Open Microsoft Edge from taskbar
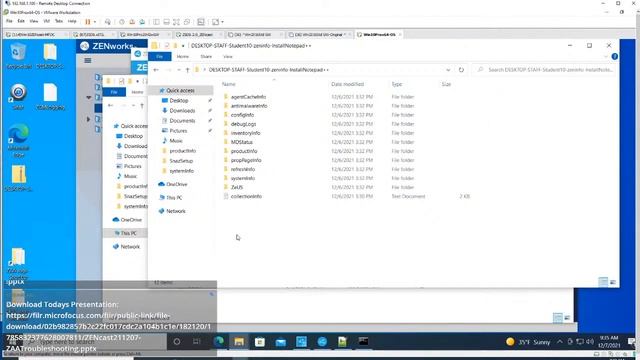The image size is (640, 360). click(218, 342)
